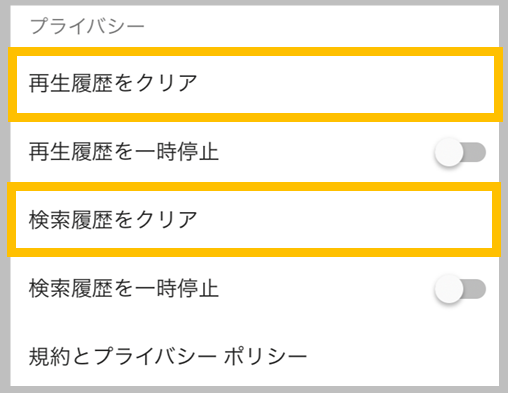Click the 再生履歴を一時停止 row between label and switch

pyautogui.click(x=327, y=152)
